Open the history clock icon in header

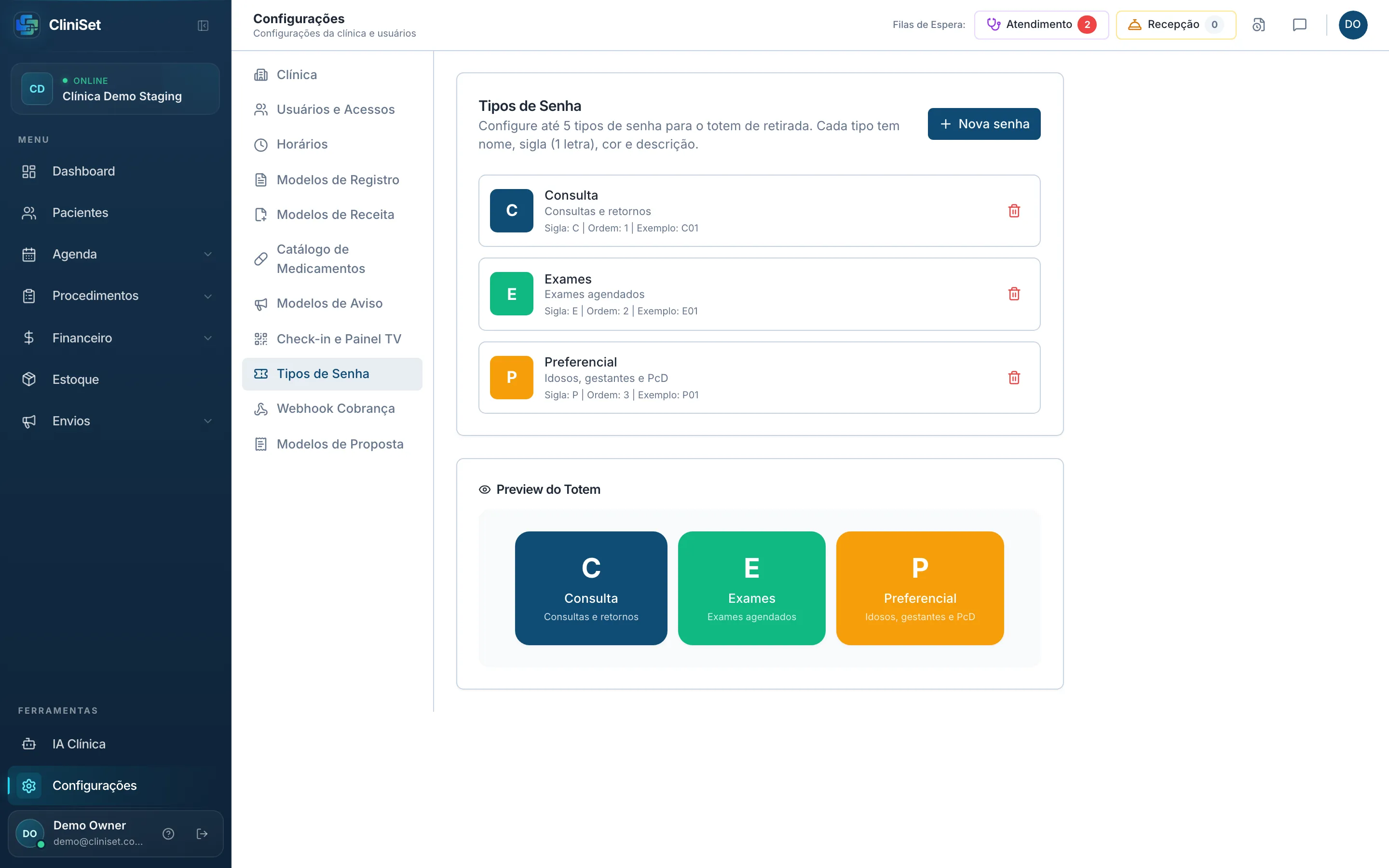tap(1259, 25)
